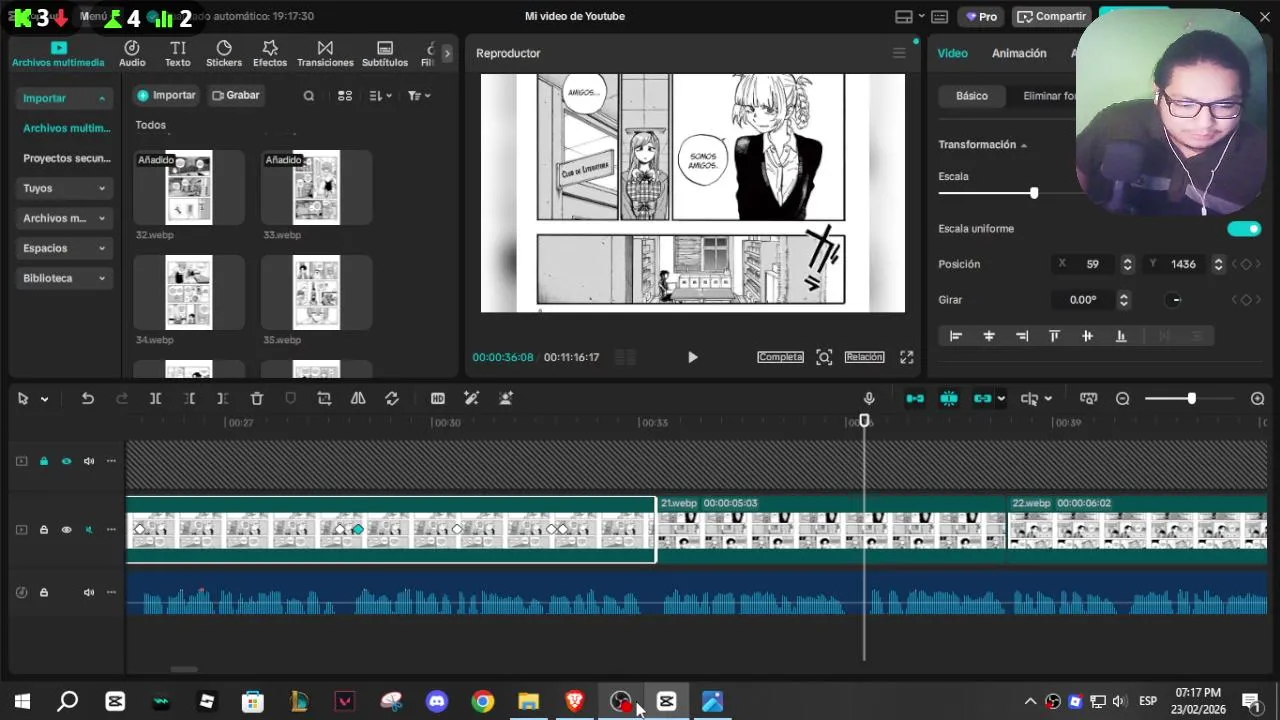
Task: Click the microphone voice-over record icon
Action: click(869, 398)
